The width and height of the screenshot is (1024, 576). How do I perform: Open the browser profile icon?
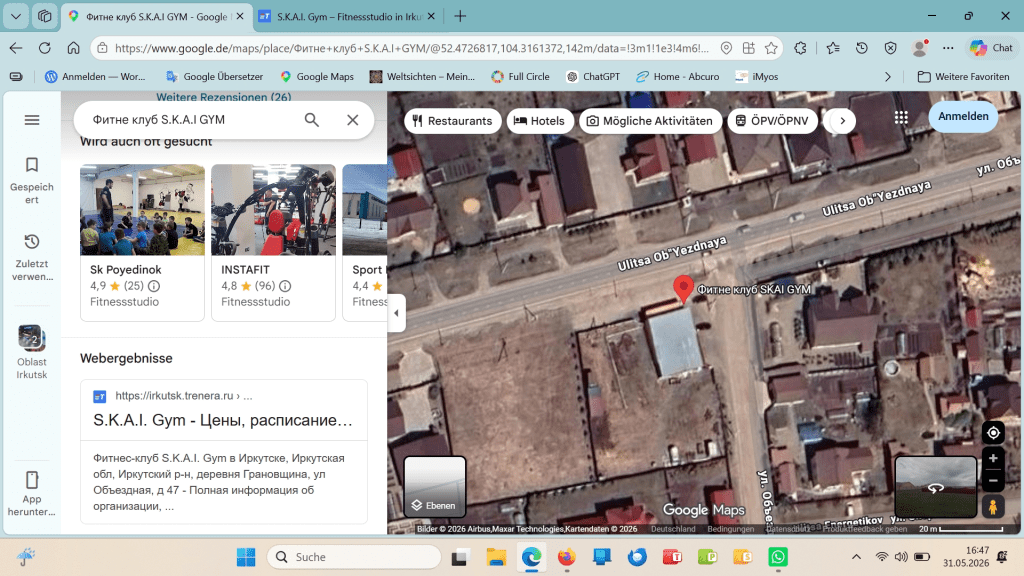tap(920, 48)
